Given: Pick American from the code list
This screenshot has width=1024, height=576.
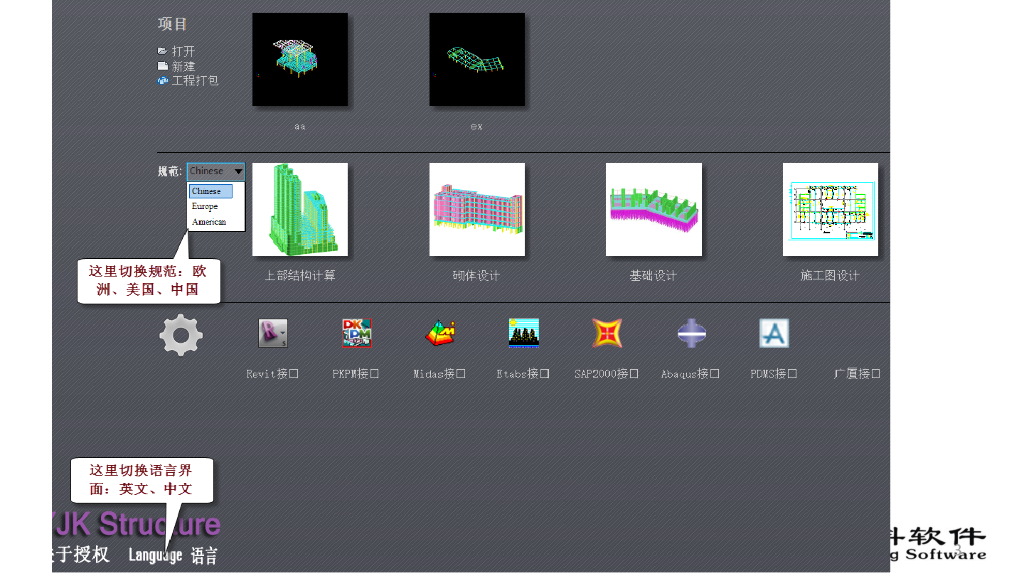Looking at the screenshot, I should click(209, 222).
